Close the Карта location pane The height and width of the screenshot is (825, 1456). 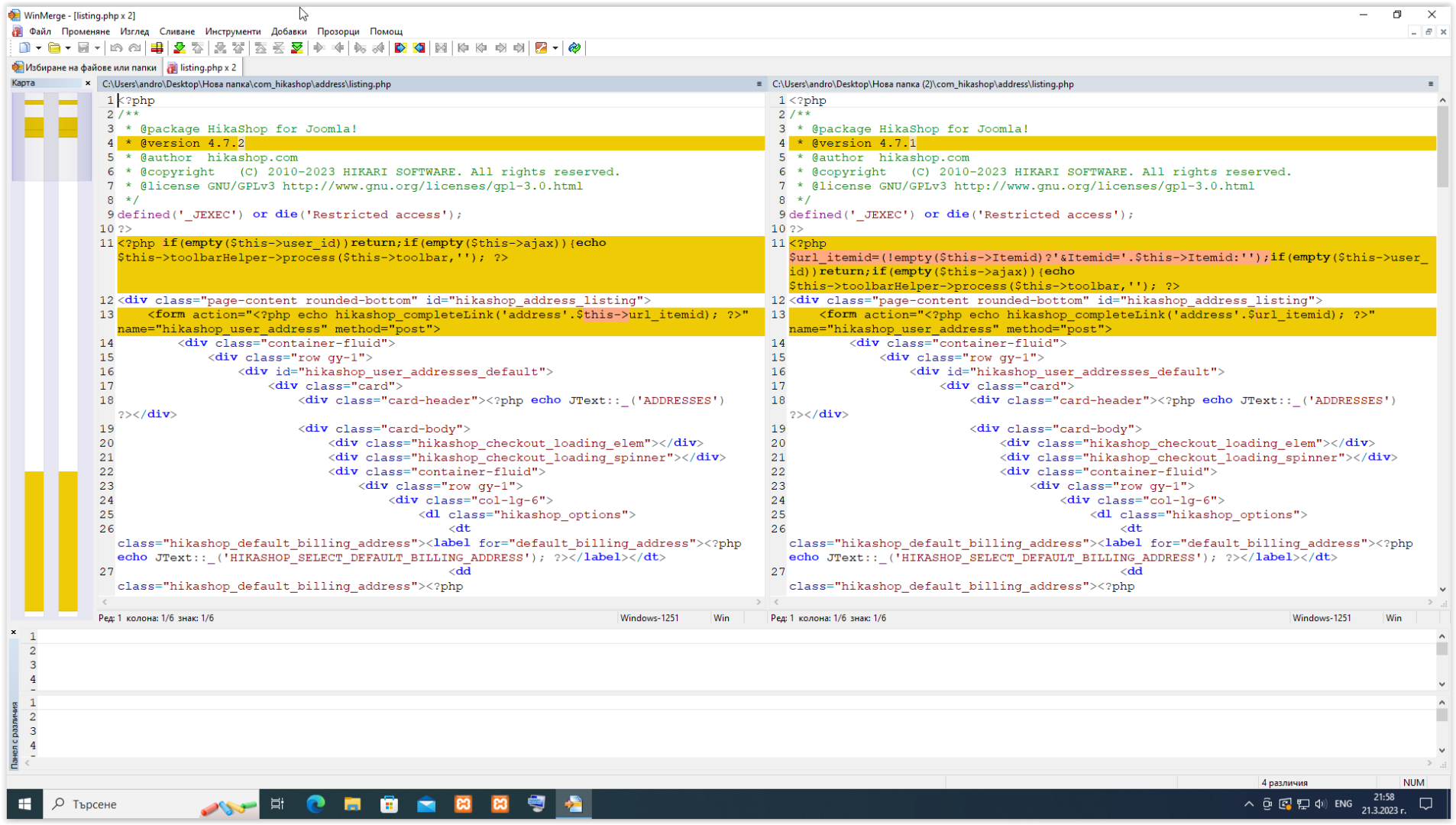coord(88,82)
